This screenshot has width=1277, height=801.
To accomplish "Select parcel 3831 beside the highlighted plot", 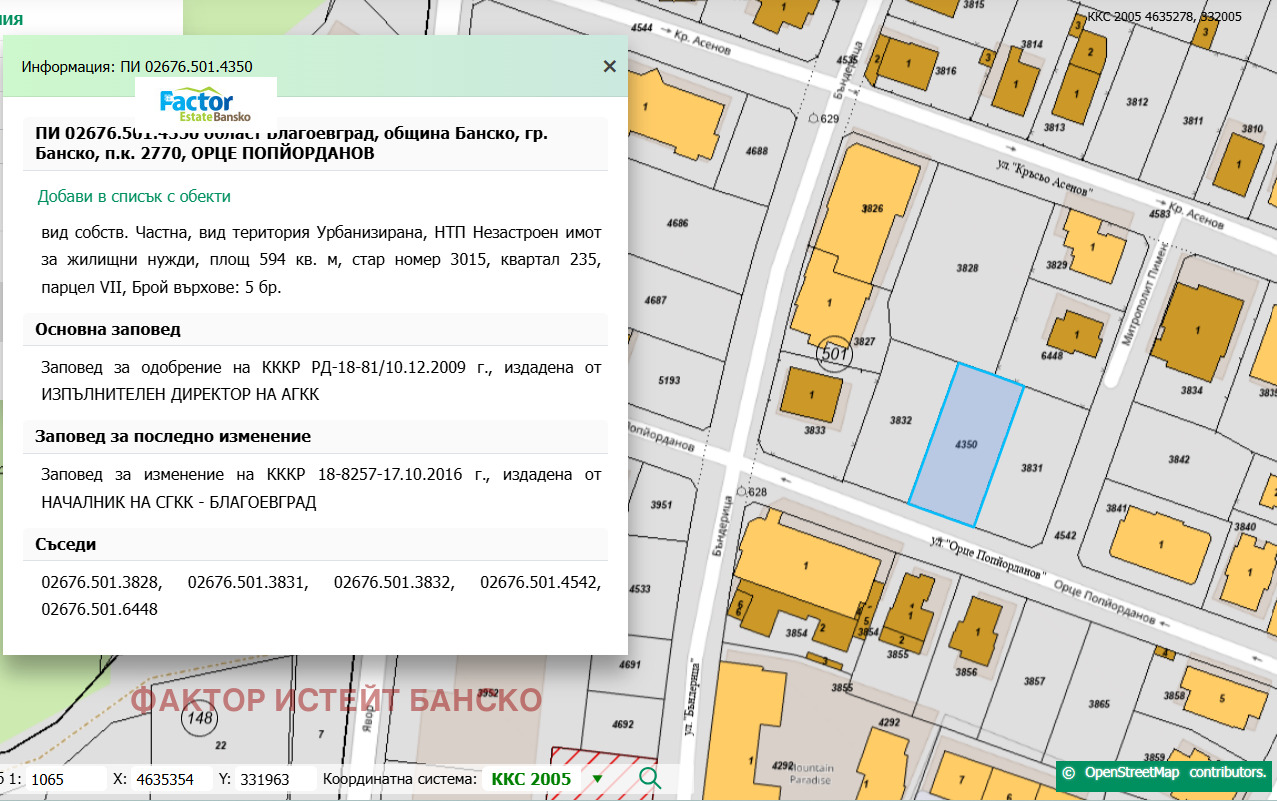I will tap(1032, 467).
